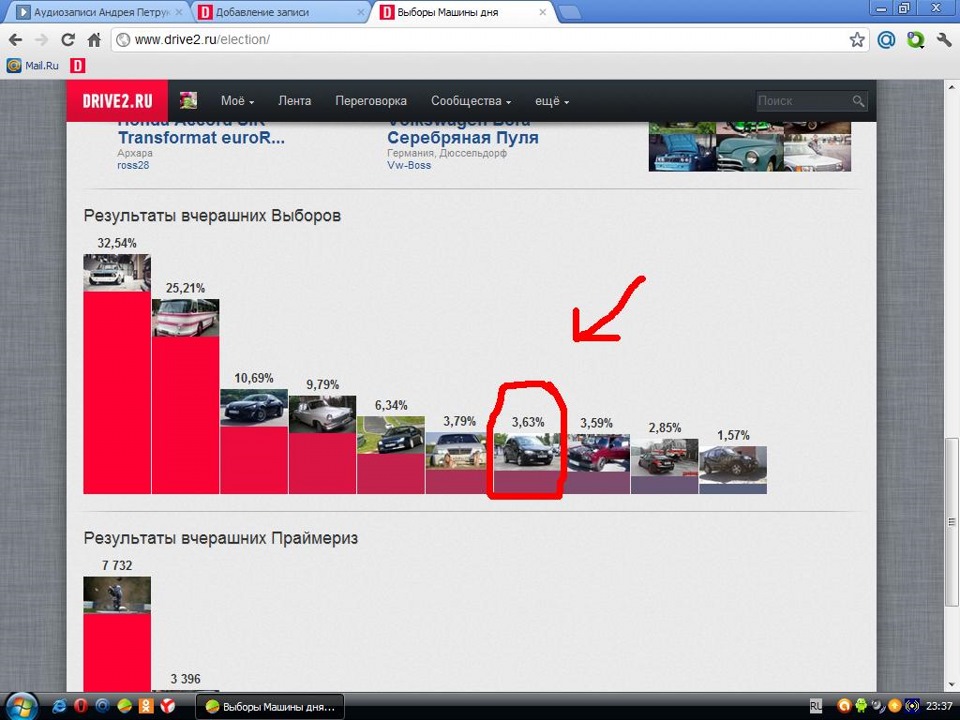The height and width of the screenshot is (720, 960).
Task: Open the Серебряная Пуля car link
Action: (463, 137)
